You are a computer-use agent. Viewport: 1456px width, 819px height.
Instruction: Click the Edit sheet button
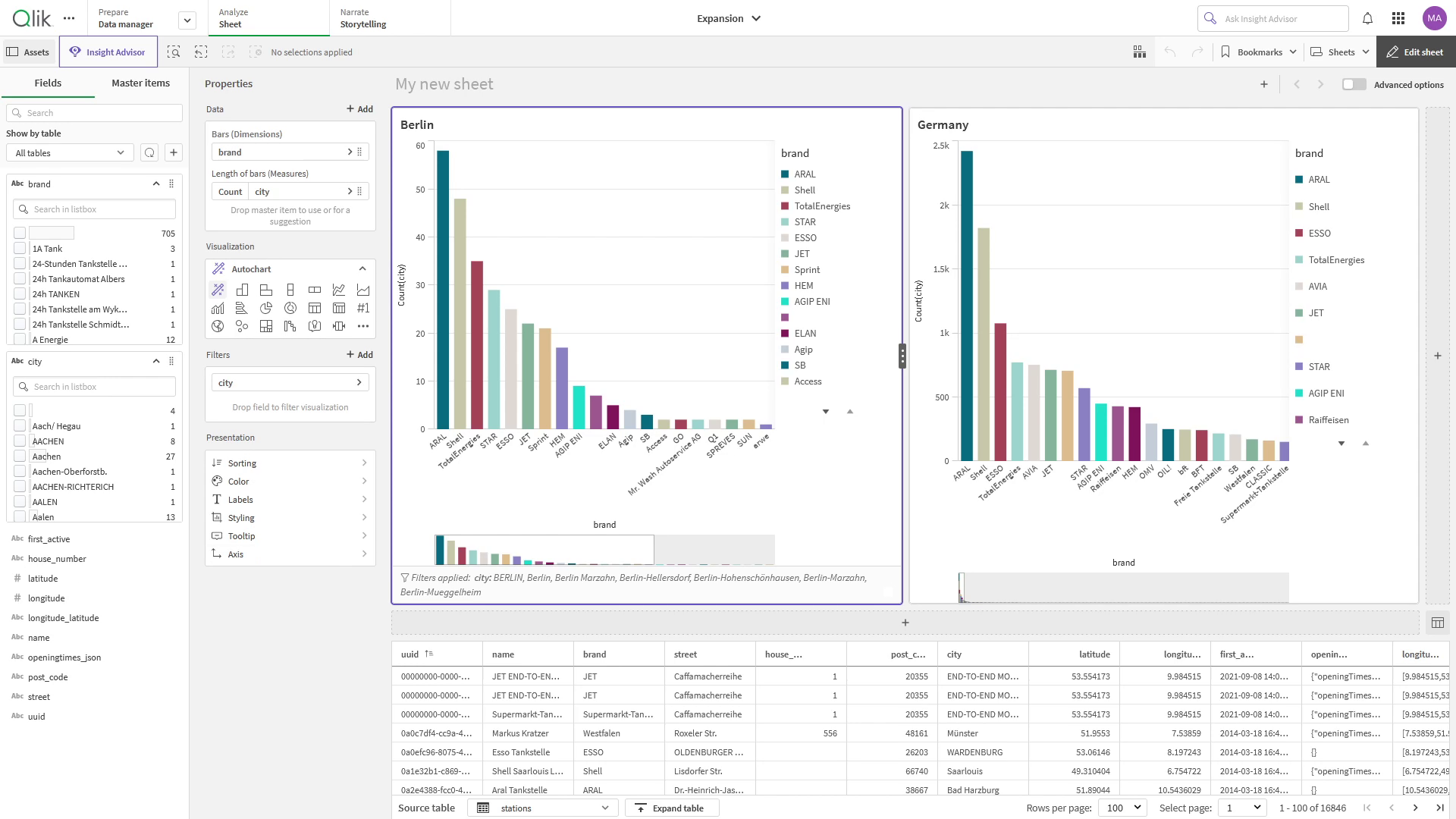coord(1415,52)
